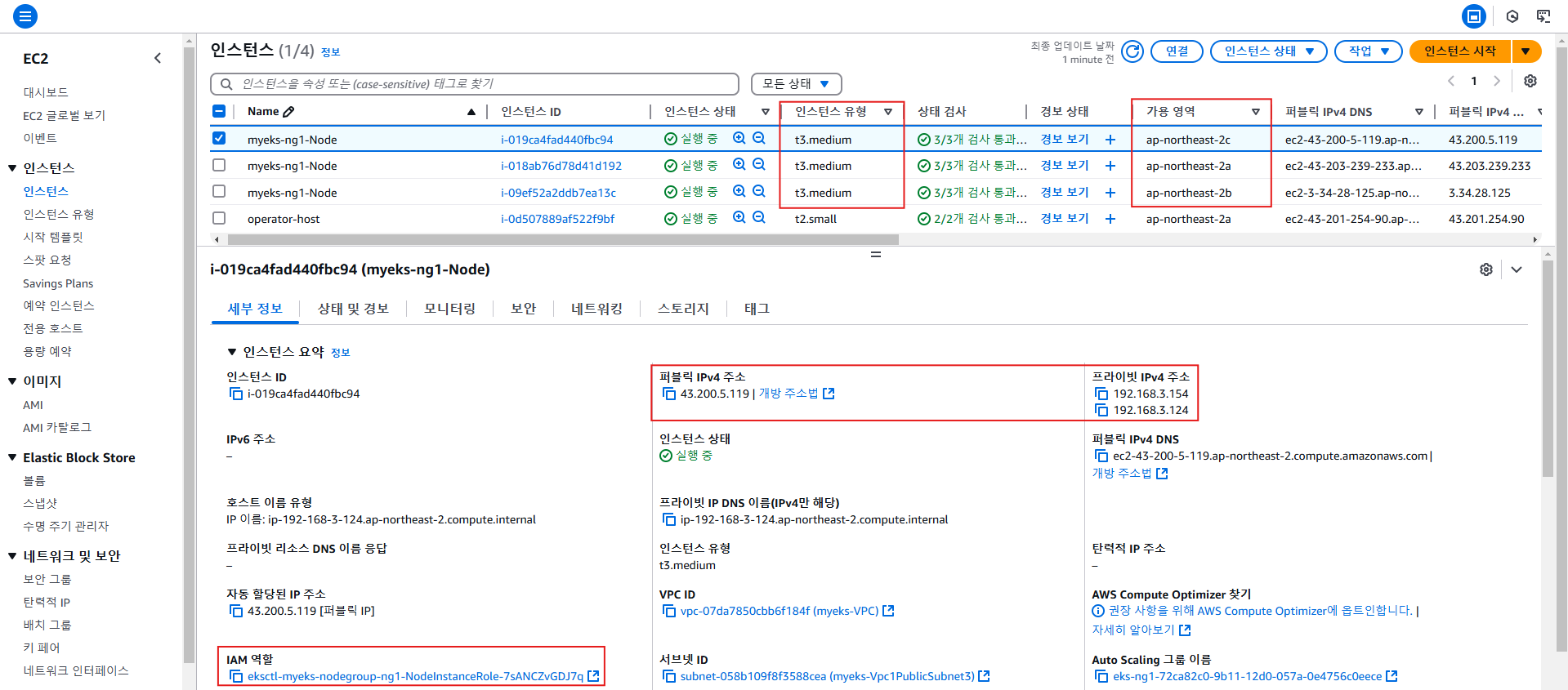The width and height of the screenshot is (1568, 690).
Task: Collapse the 인스턴스 sidebar section
Action: [x=12, y=168]
